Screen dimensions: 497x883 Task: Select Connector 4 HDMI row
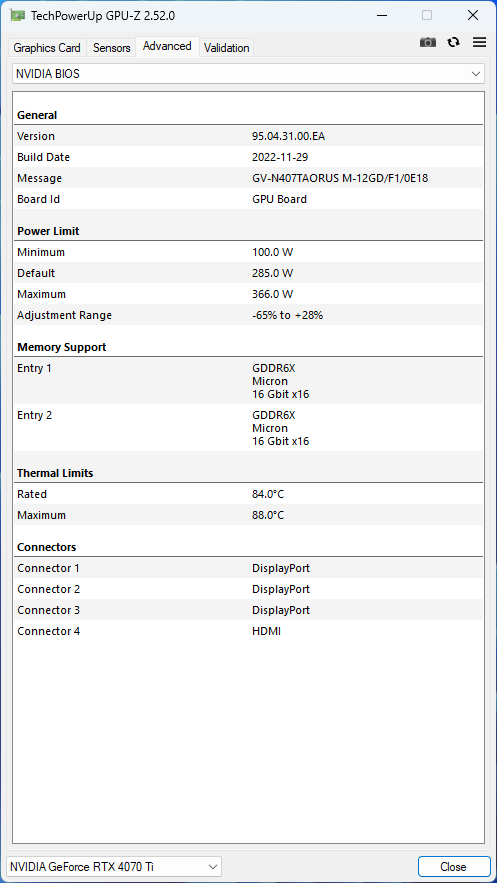tap(248, 631)
